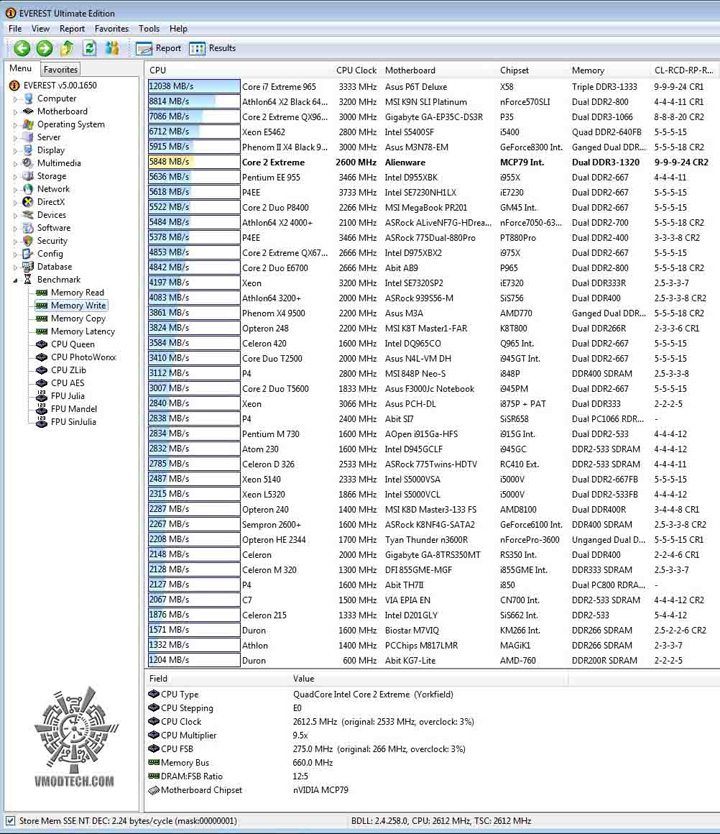Click the EVEREST v5.00.1650 root icon
Screen dimensions: 720x834
(x=14, y=86)
